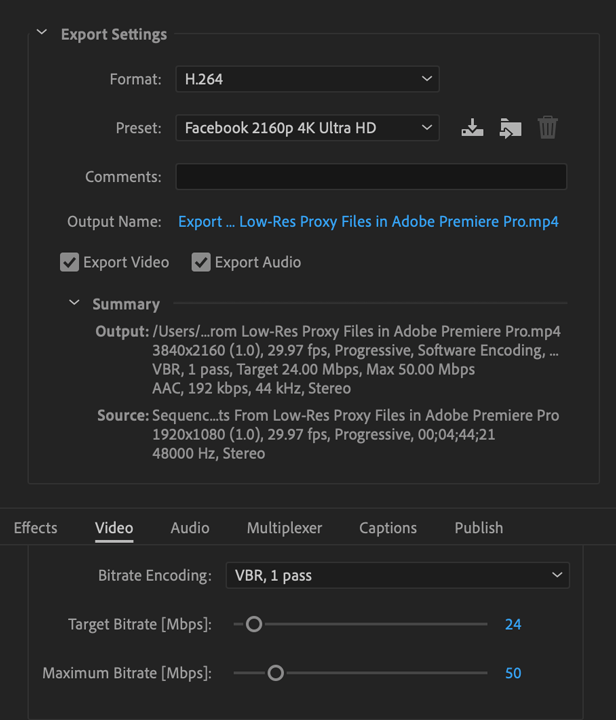Screen dimensions: 616x720
Task: Click the Output Name file link
Action: click(x=368, y=222)
